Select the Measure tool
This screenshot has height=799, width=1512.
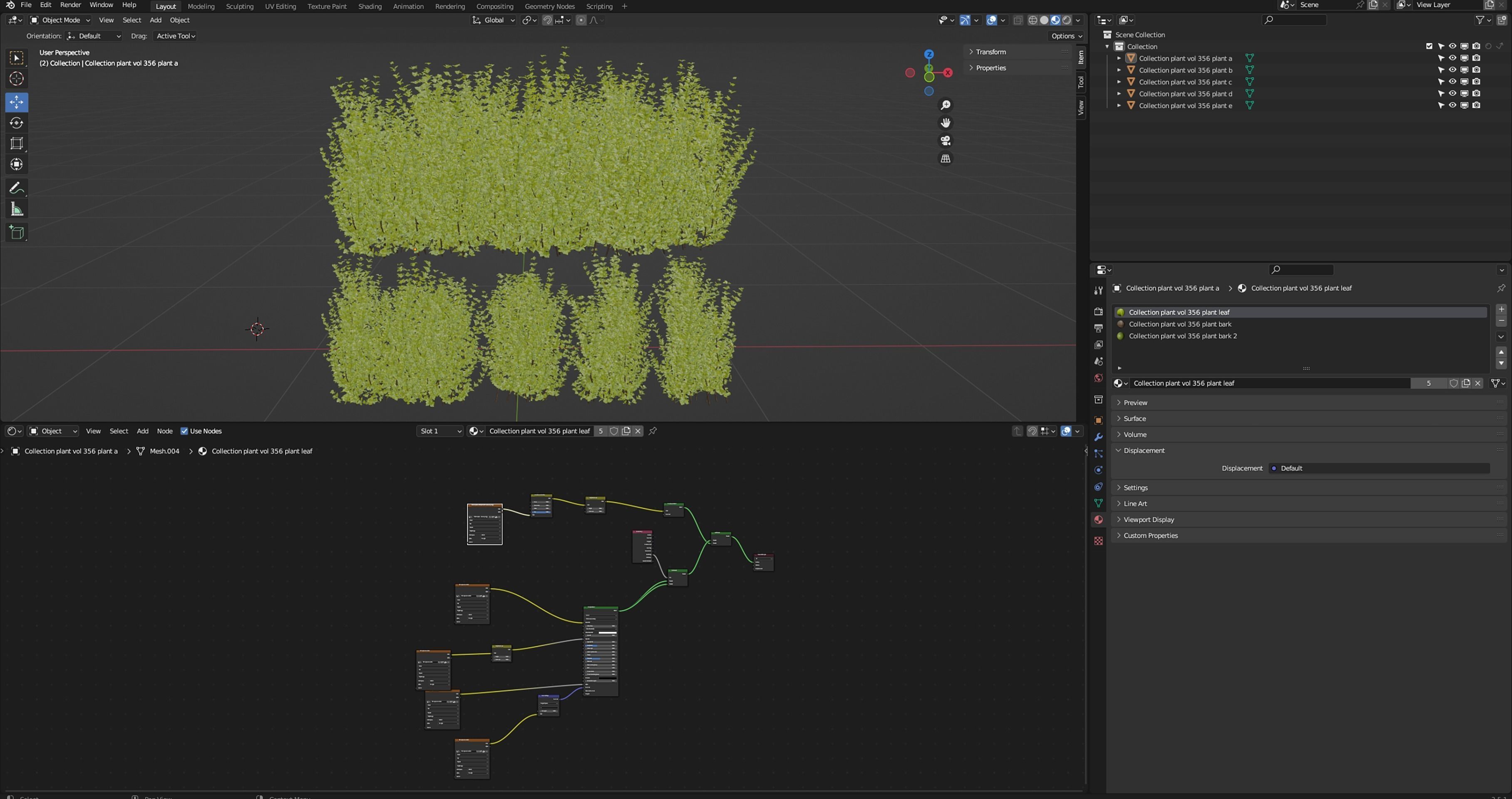click(16, 209)
